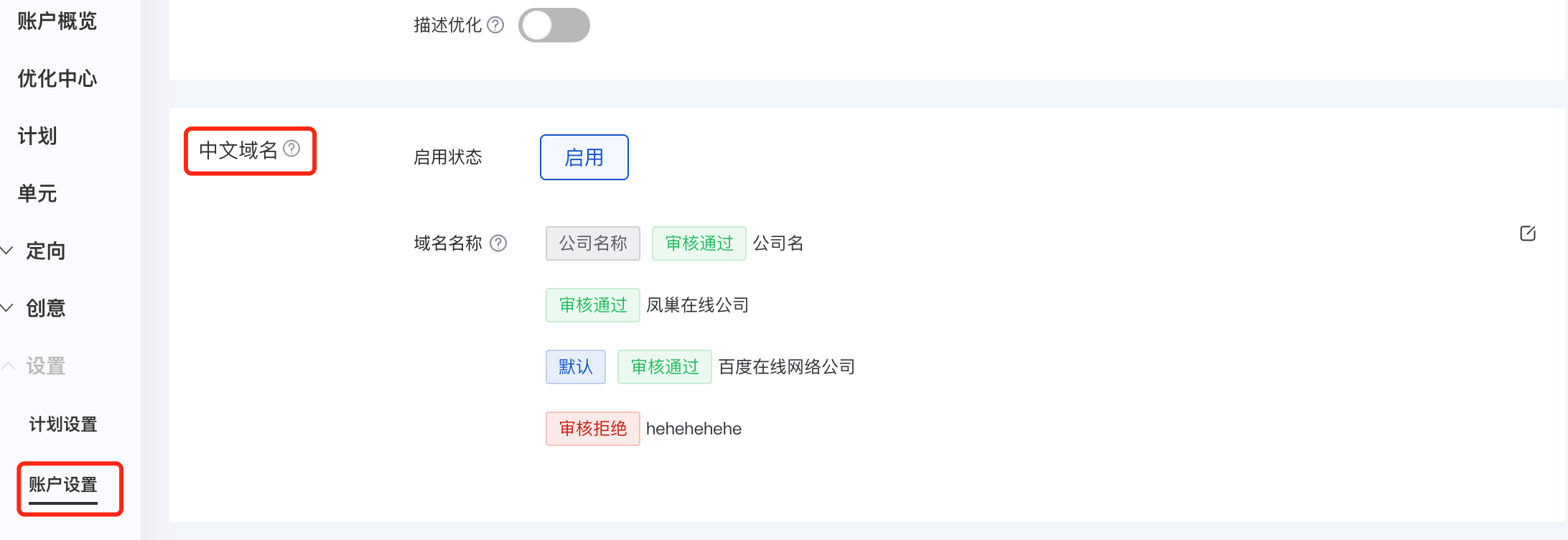Viewport: 1568px width, 540px height.
Task: Select the 账户设置 tab
Action: pyautogui.click(x=63, y=485)
